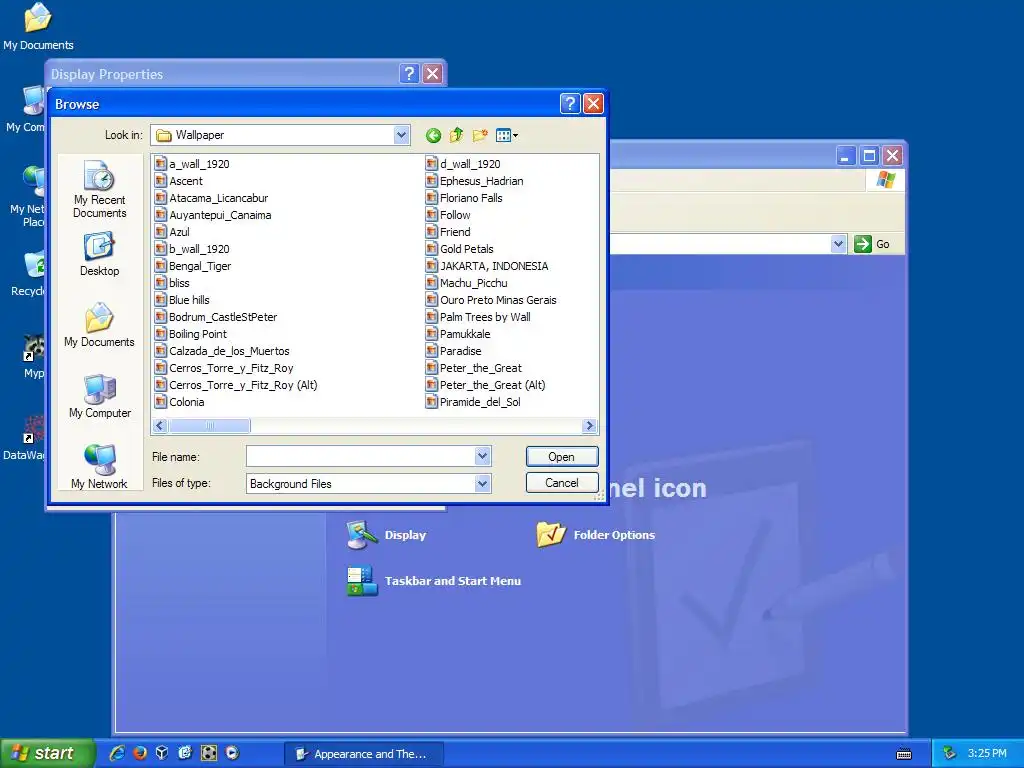This screenshot has height=768, width=1024.
Task: Select the Pamukkale file
Action: [x=457, y=334]
